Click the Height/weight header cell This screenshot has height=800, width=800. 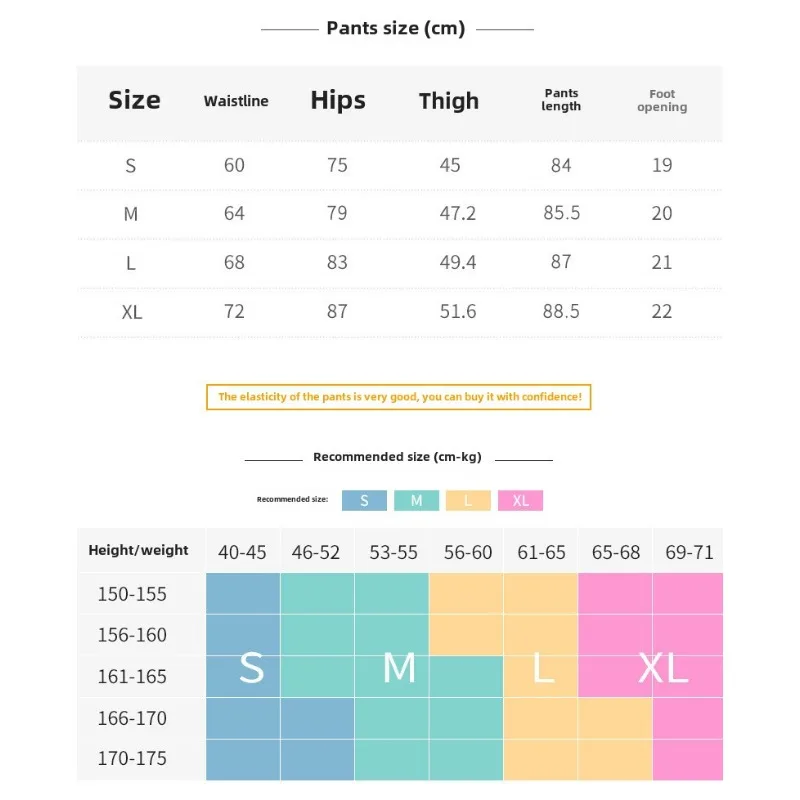139,550
